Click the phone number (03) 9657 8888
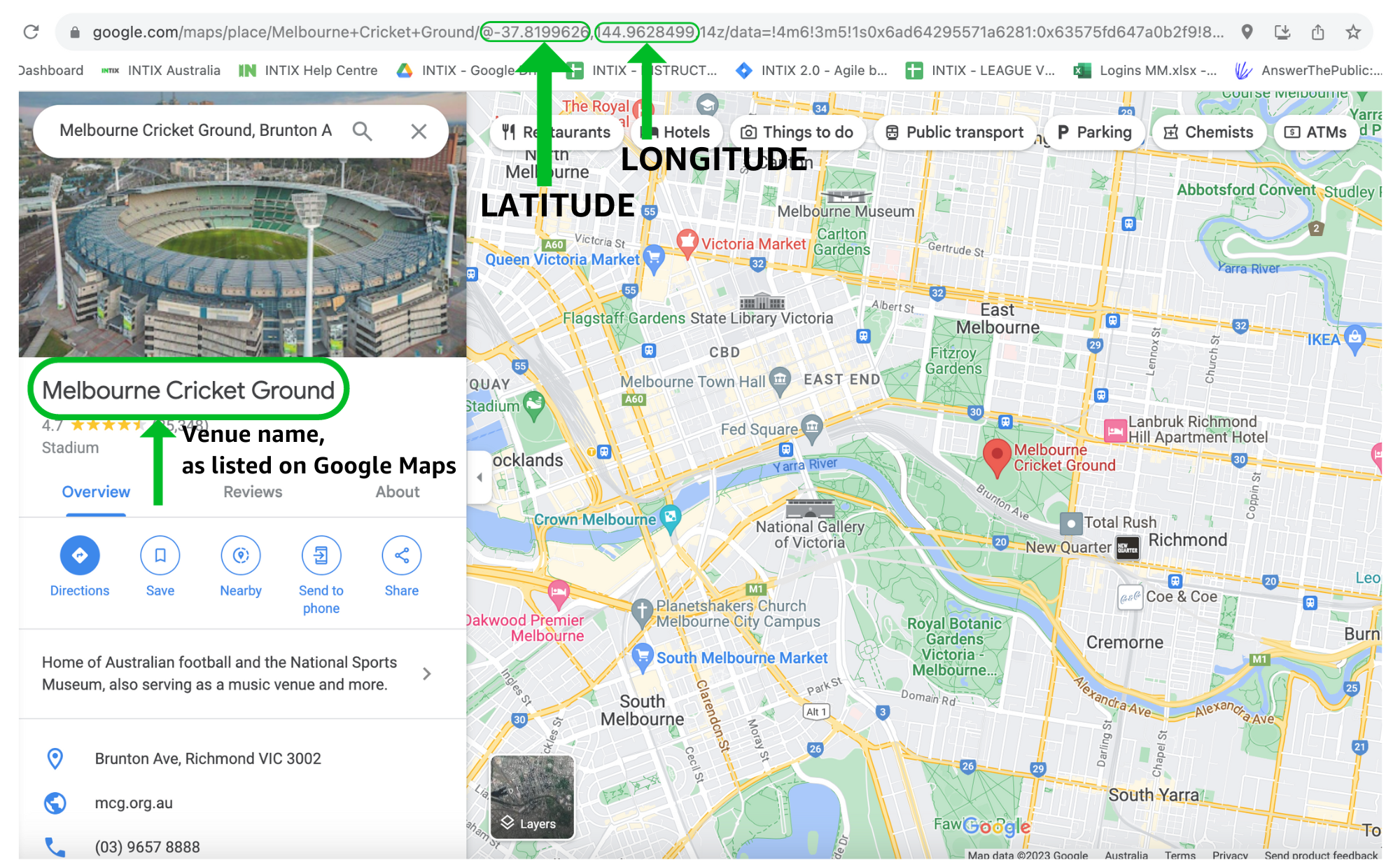1400x867 pixels. [x=147, y=847]
